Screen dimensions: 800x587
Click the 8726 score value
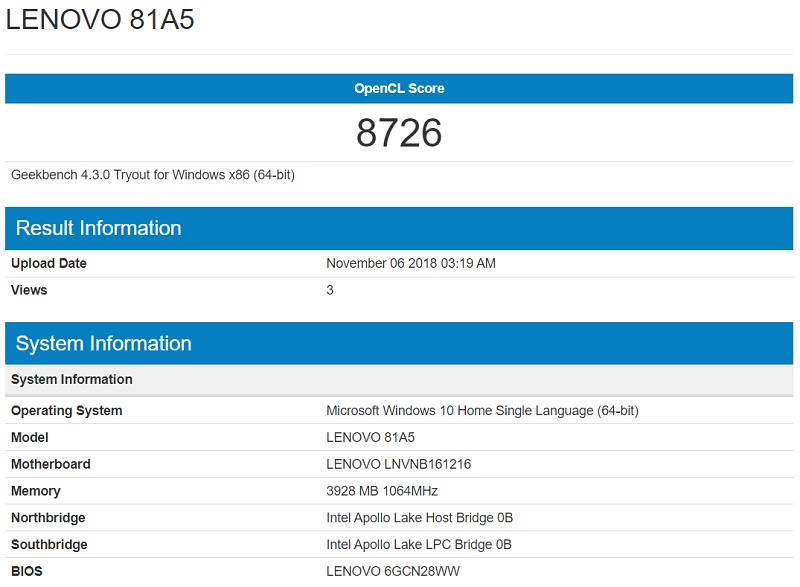(x=400, y=130)
